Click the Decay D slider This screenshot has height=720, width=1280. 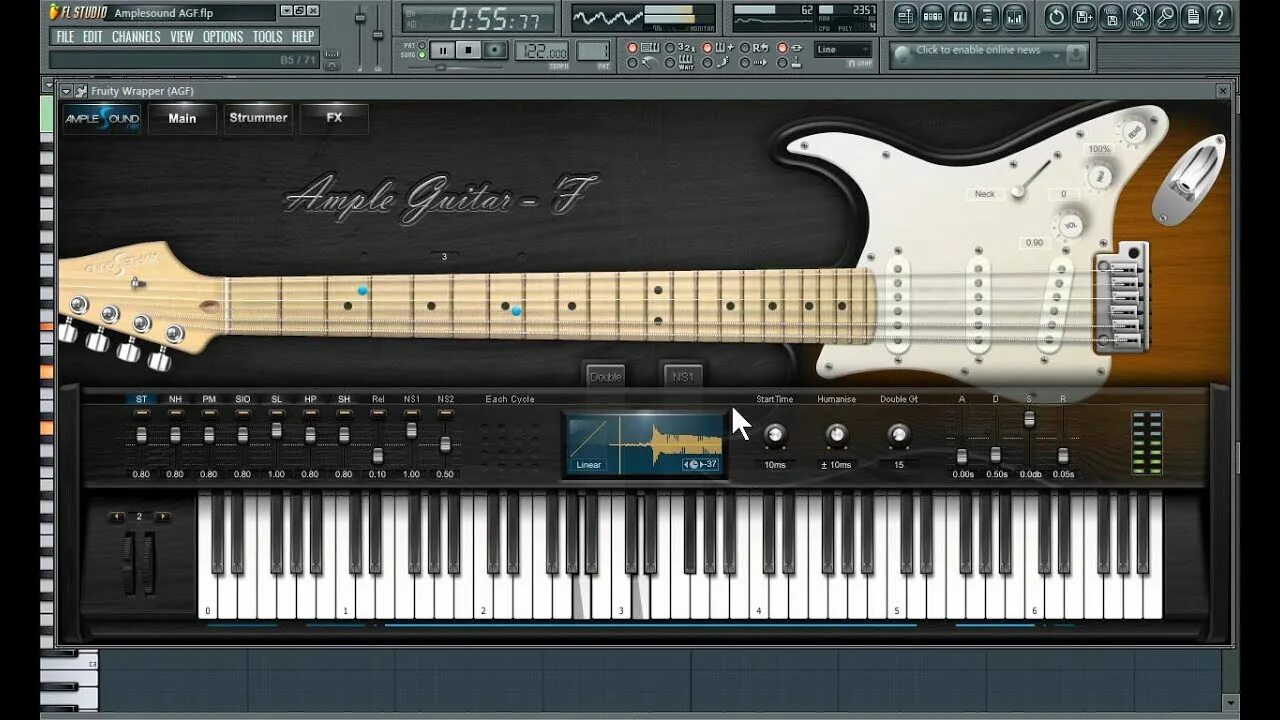click(996, 454)
